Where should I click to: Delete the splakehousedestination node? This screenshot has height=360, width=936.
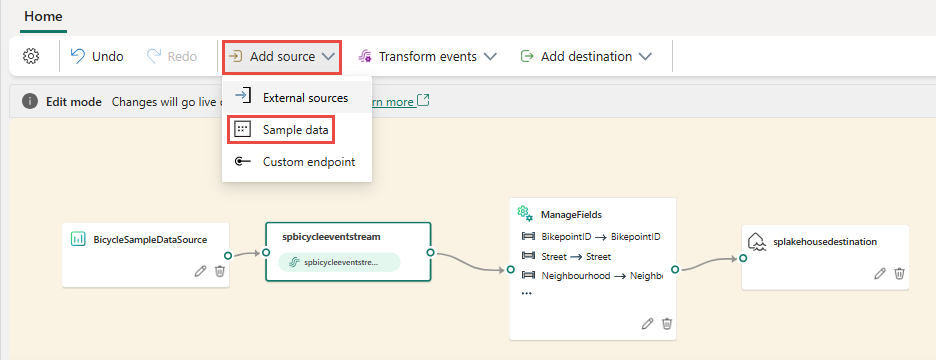click(899, 273)
